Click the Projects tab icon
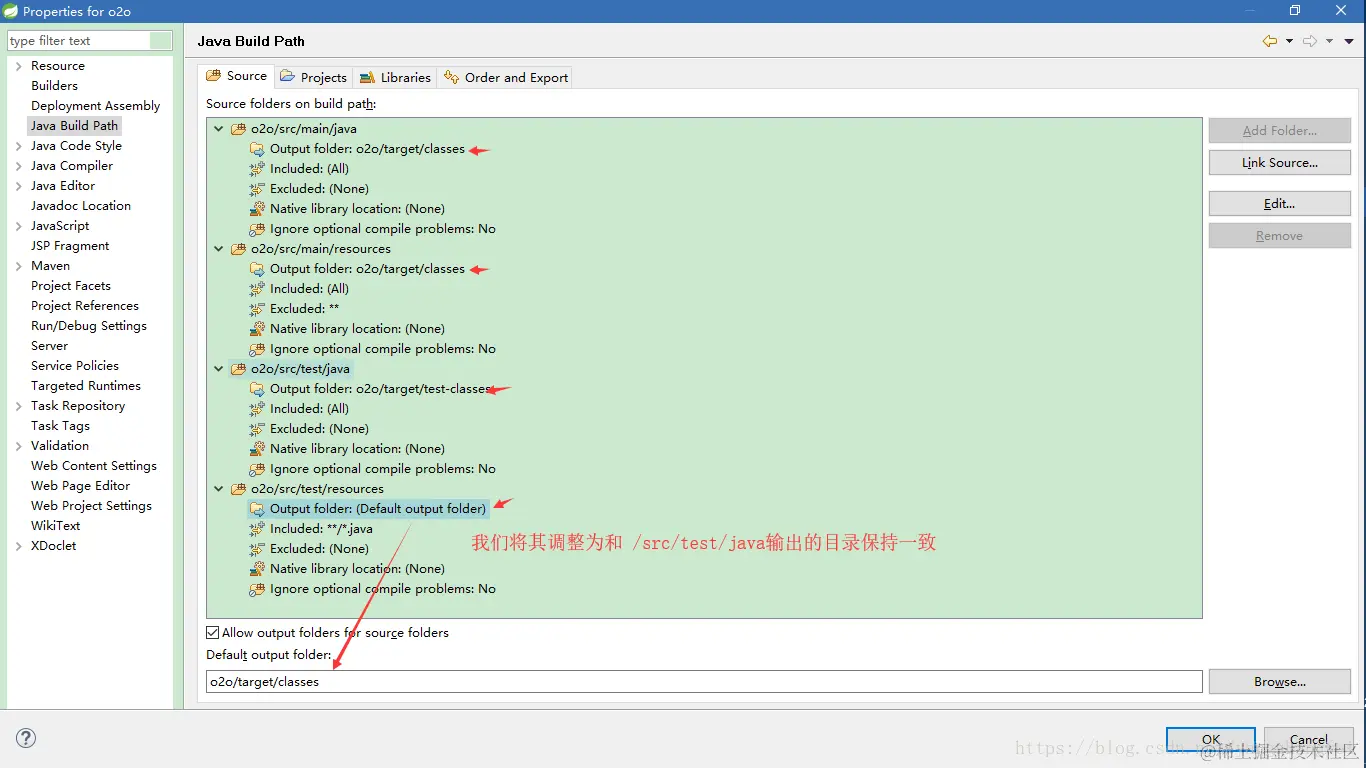Viewport: 1366px width, 768px height. (288, 77)
